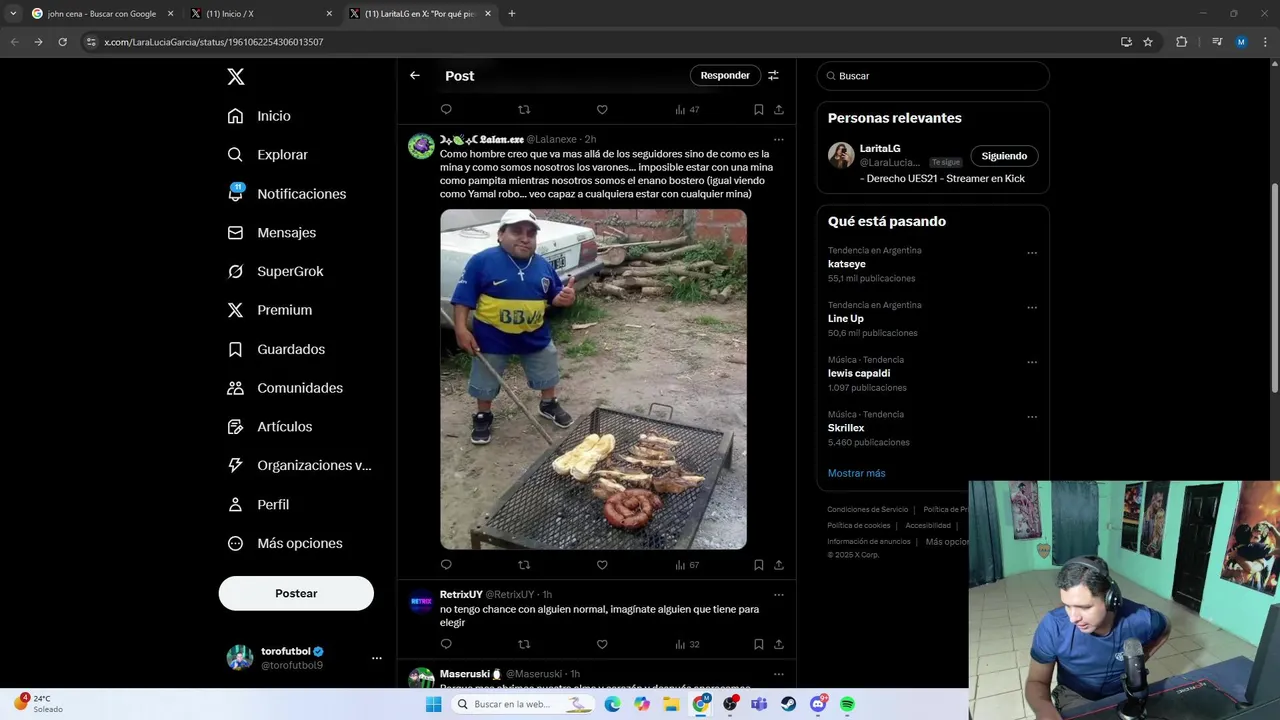Open more options on RetrixUY post
Screen dimensions: 1280x720
(779, 594)
